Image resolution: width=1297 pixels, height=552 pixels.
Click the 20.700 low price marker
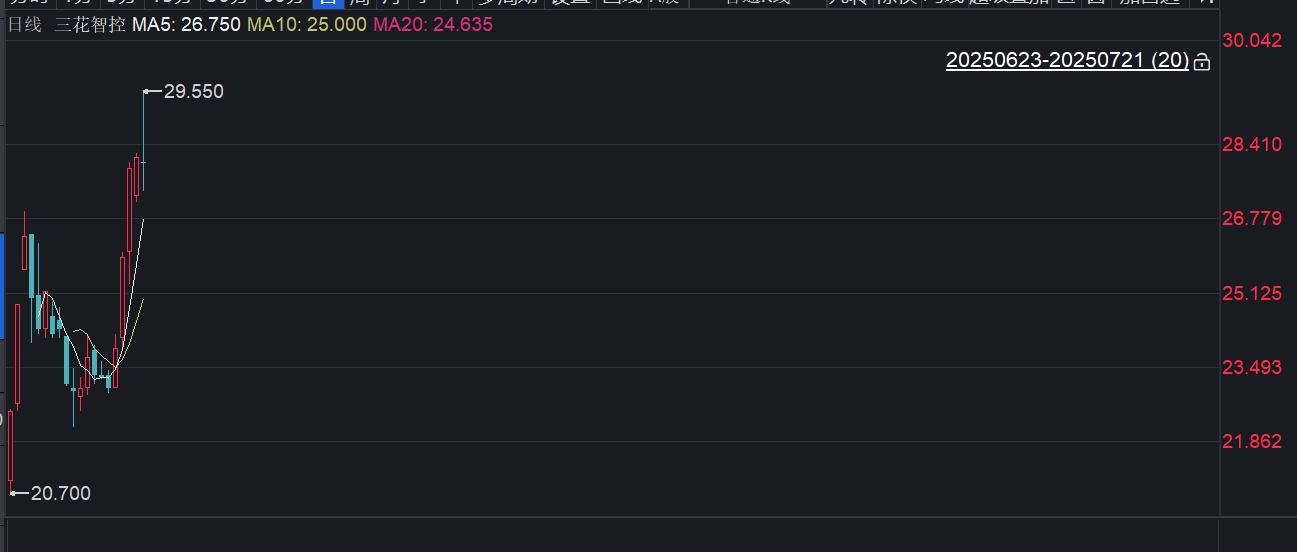pyautogui.click(x=60, y=493)
